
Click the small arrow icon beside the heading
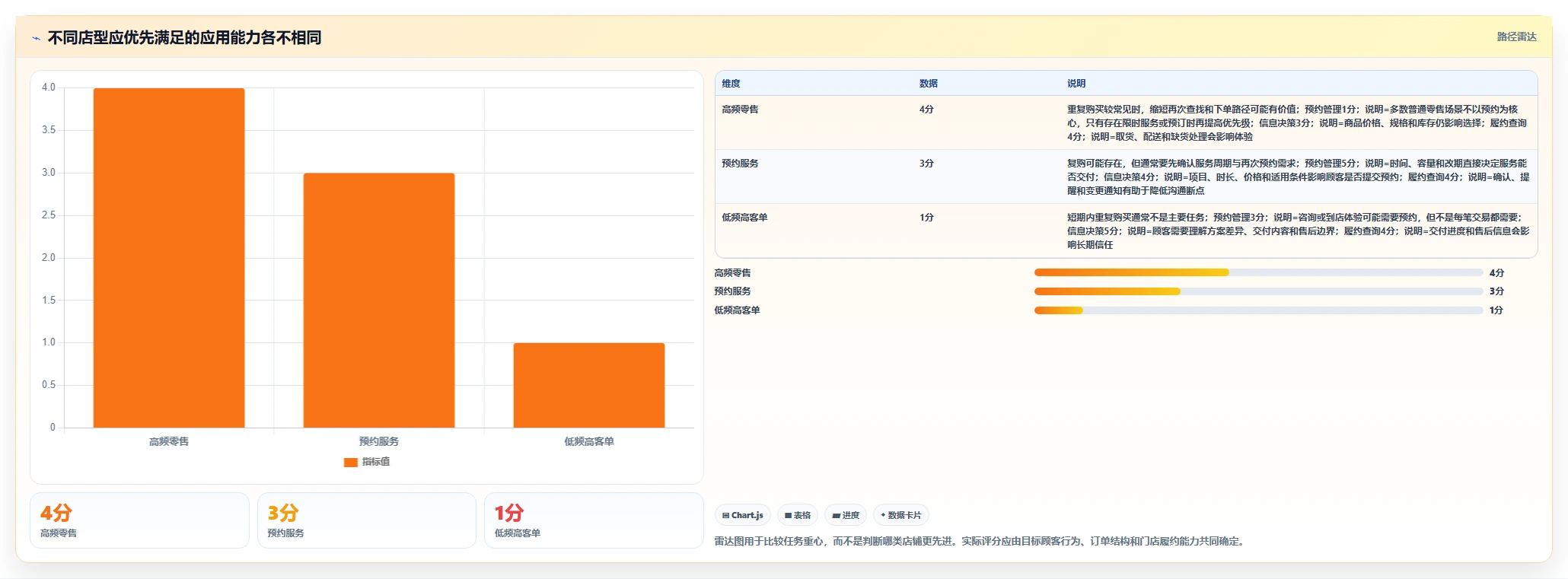click(x=36, y=38)
